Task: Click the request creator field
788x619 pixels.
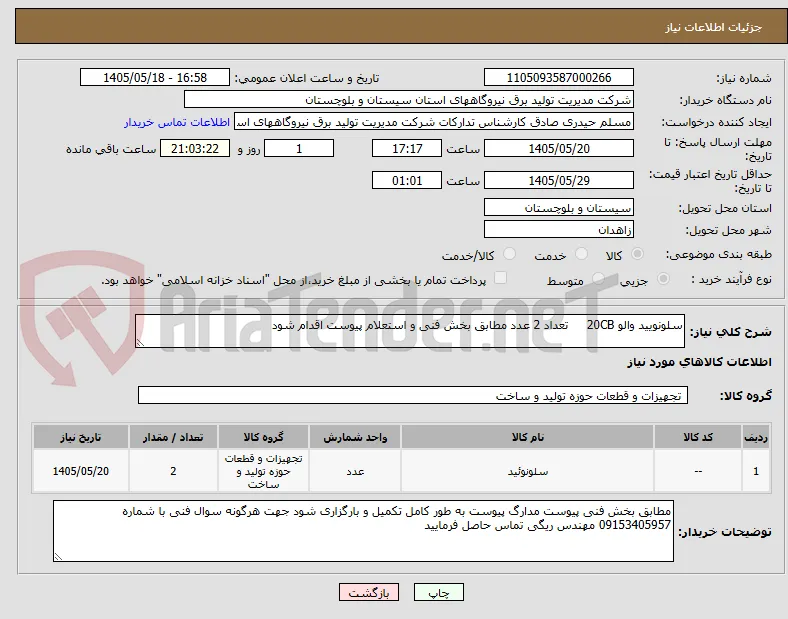Action: [434, 122]
